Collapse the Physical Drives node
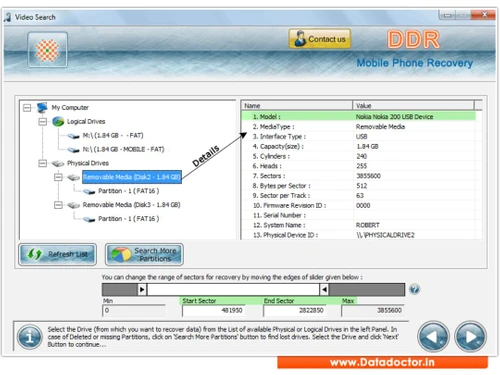 [42, 163]
